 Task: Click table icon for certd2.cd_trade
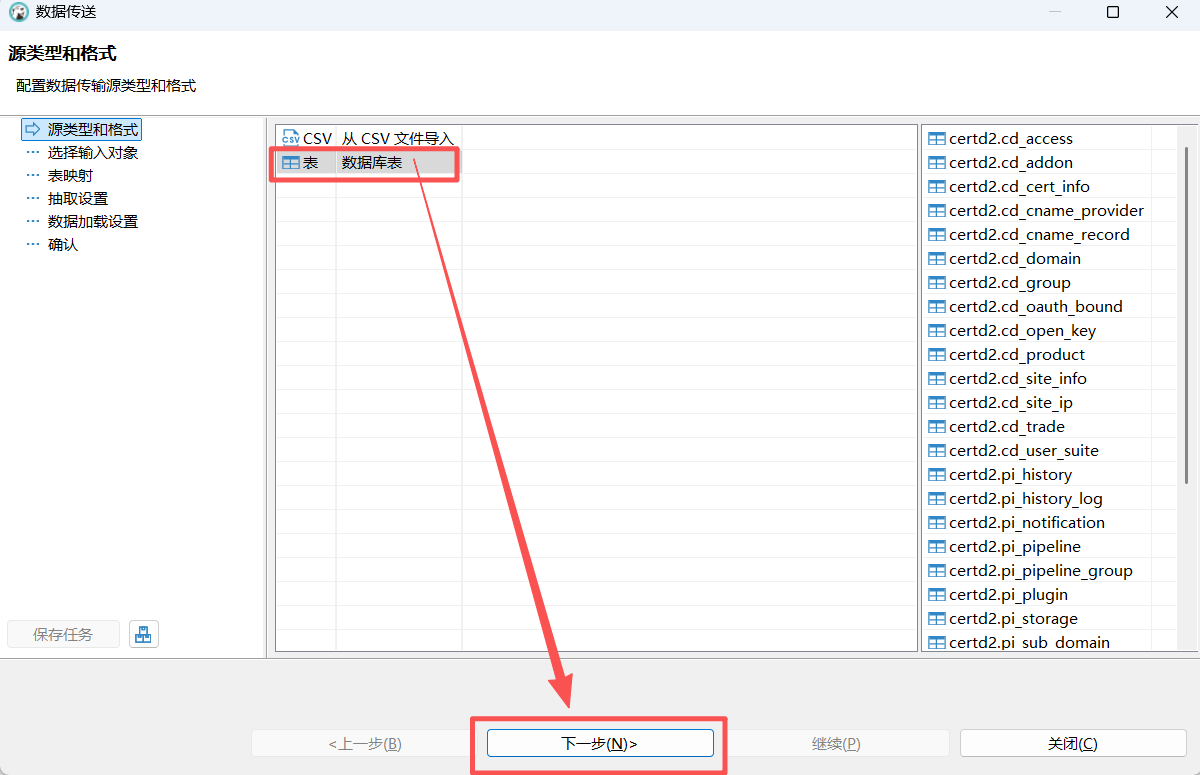coord(937,427)
